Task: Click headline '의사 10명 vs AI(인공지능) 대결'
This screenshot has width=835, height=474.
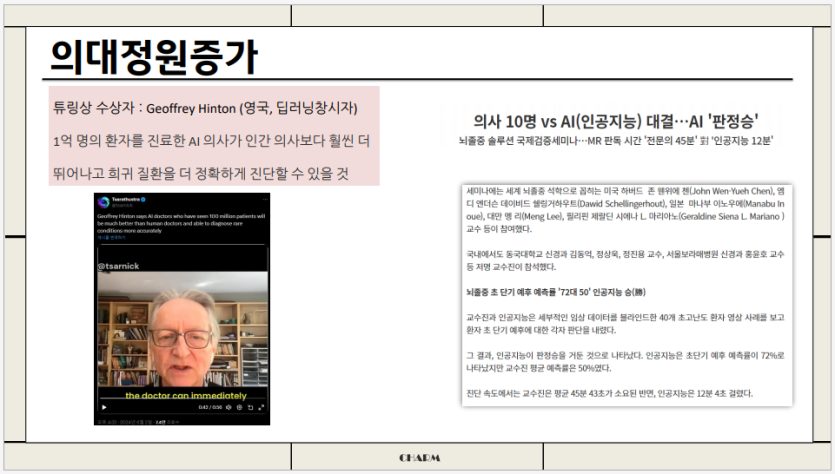Action: pos(616,121)
